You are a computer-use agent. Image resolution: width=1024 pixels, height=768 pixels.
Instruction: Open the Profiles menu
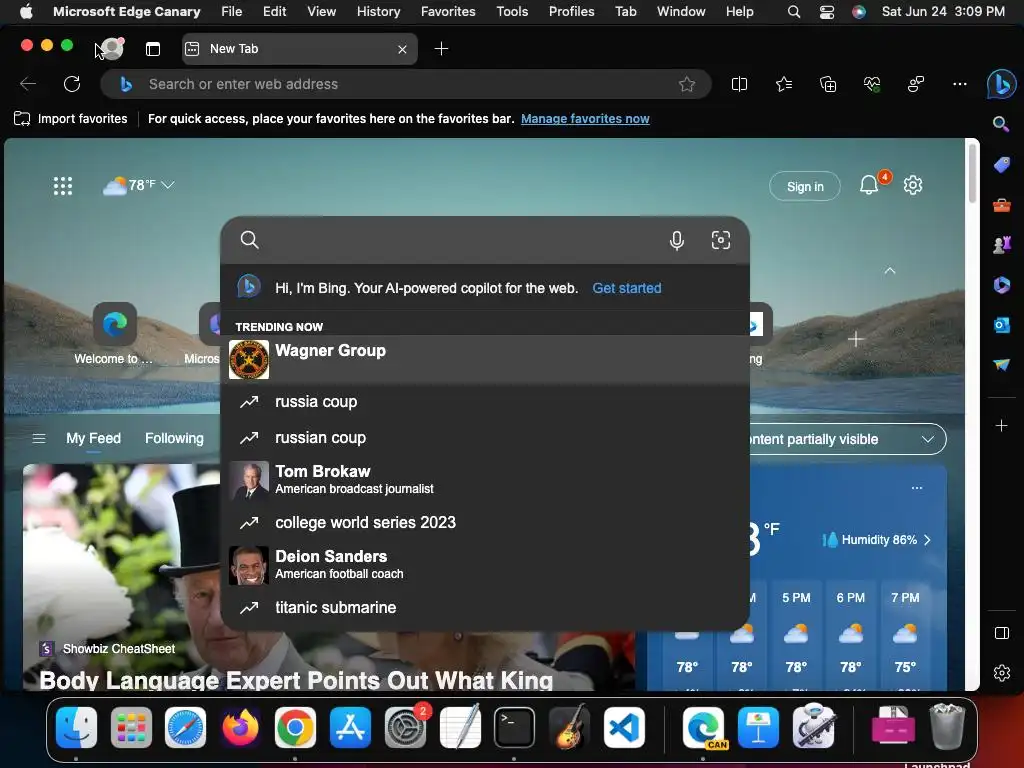tap(571, 11)
